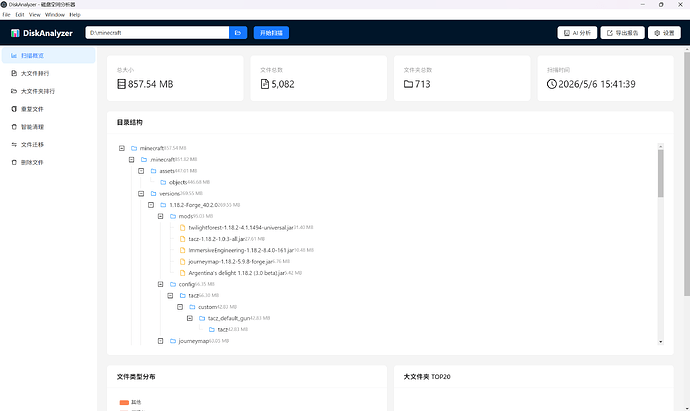This screenshot has height=411, width=690.
Task: Click the 目录结构 heading
Action: point(130,122)
